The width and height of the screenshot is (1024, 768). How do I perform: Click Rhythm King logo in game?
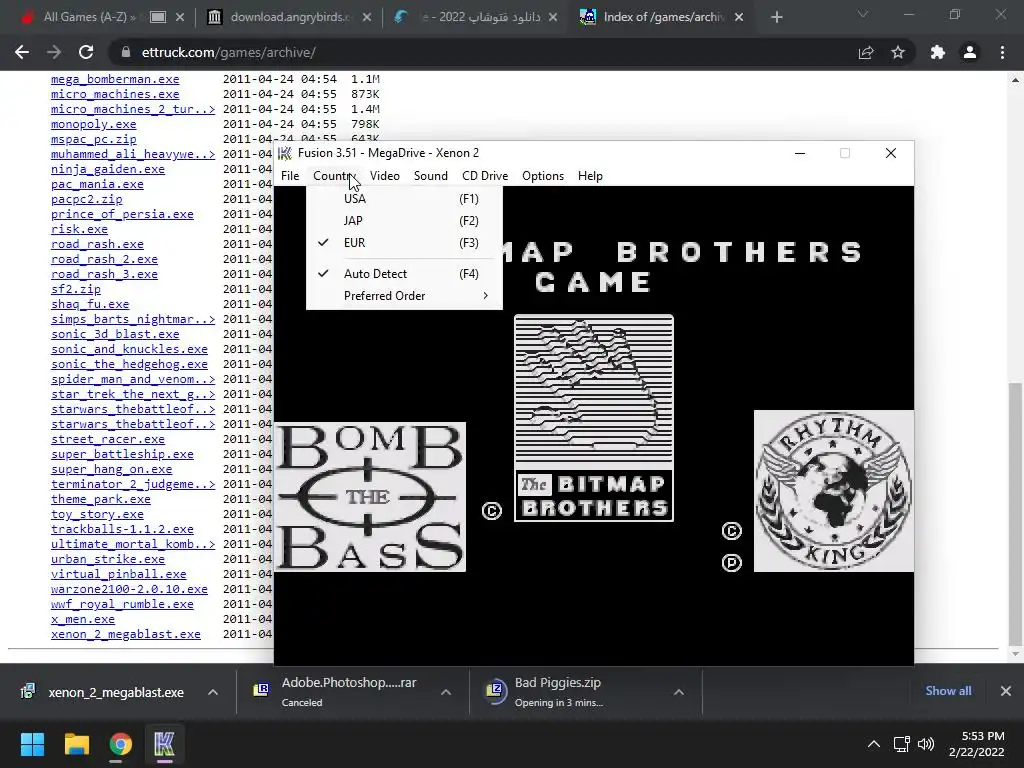click(834, 491)
